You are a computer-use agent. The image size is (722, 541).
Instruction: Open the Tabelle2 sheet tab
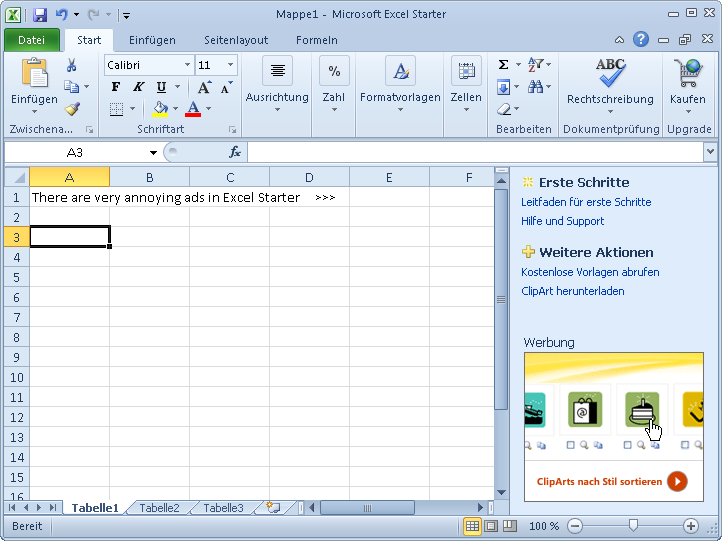pos(159,508)
